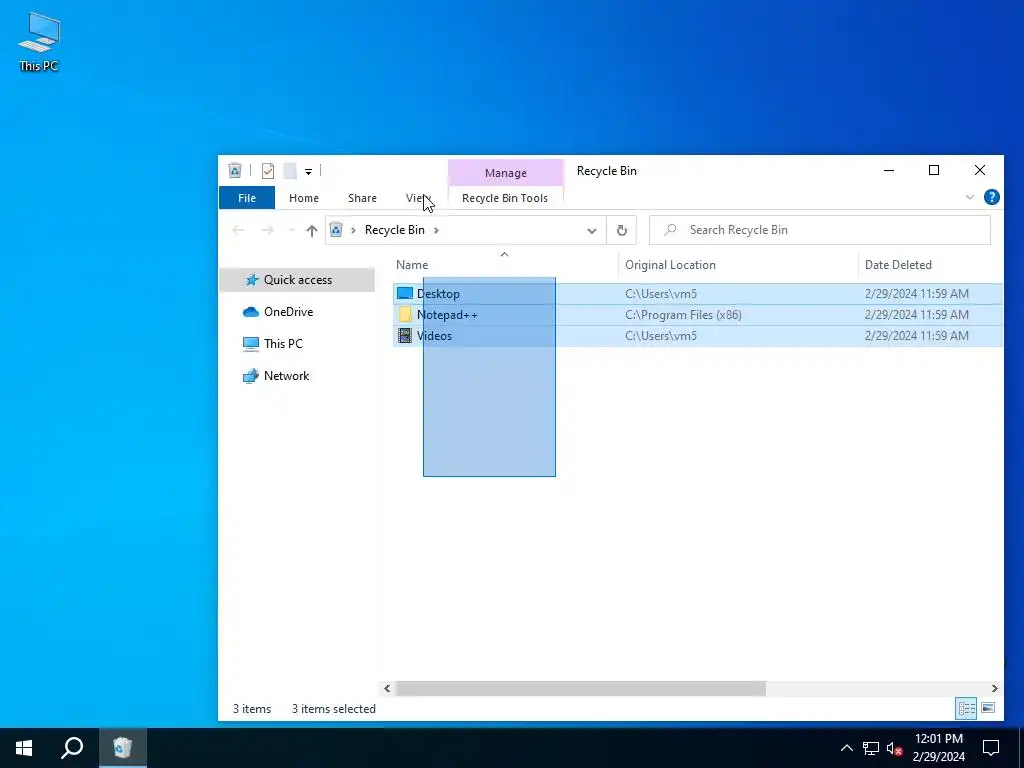Screen dimensions: 1024x768
Task: Click the muted volume tray icon
Action: [x=894, y=748]
